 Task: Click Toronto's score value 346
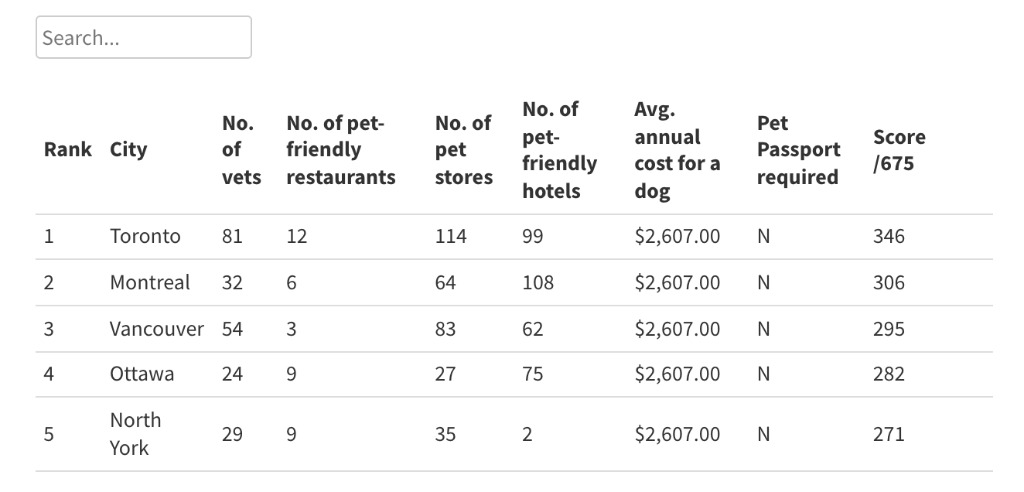(888, 237)
